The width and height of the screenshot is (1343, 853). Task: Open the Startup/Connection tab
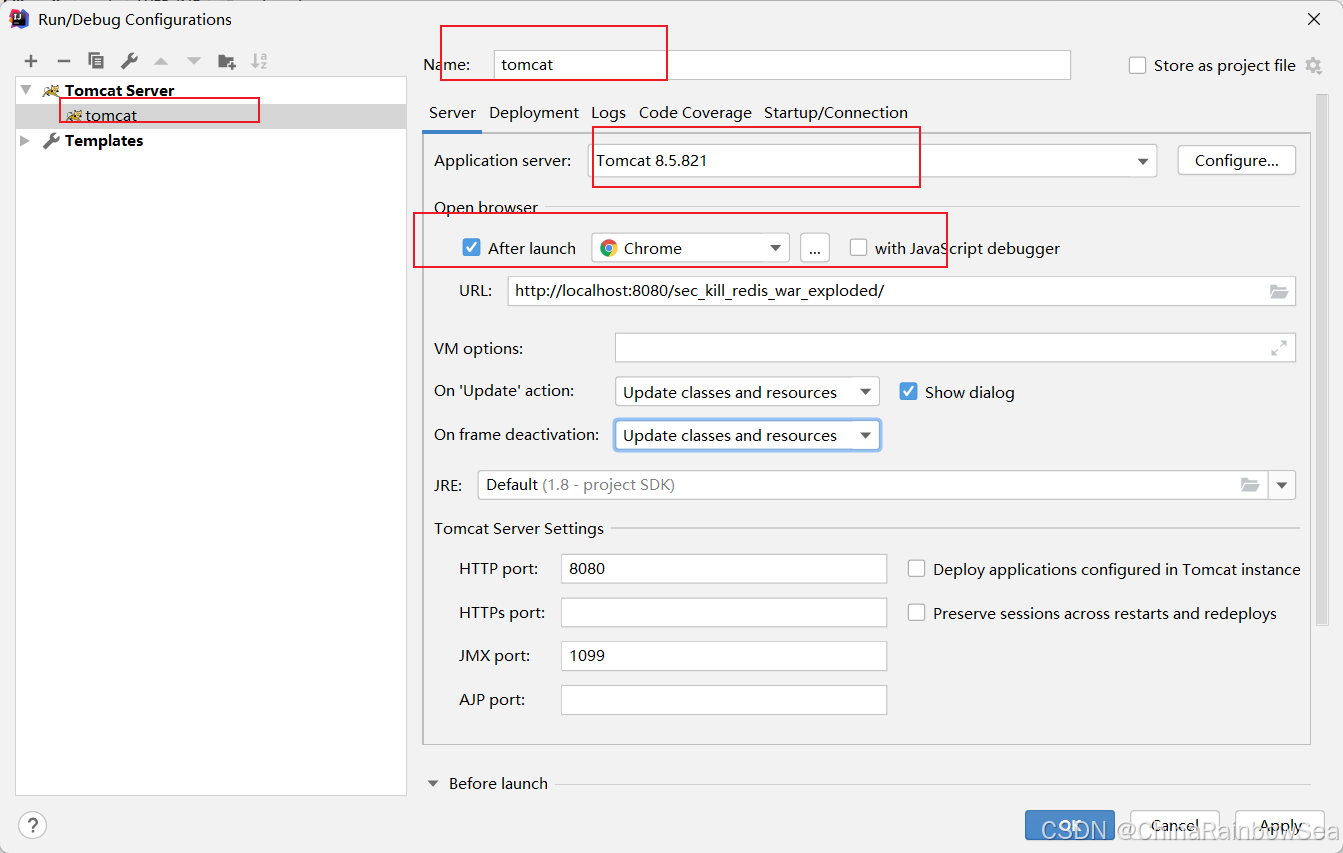point(836,113)
